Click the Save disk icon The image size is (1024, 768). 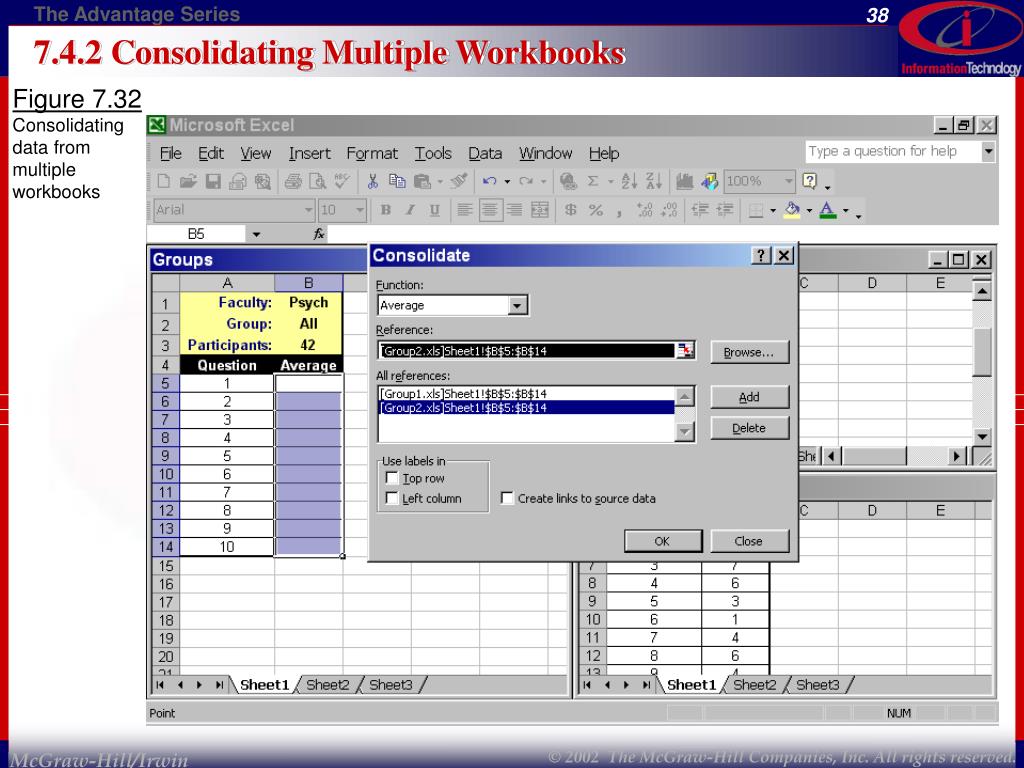(x=213, y=182)
